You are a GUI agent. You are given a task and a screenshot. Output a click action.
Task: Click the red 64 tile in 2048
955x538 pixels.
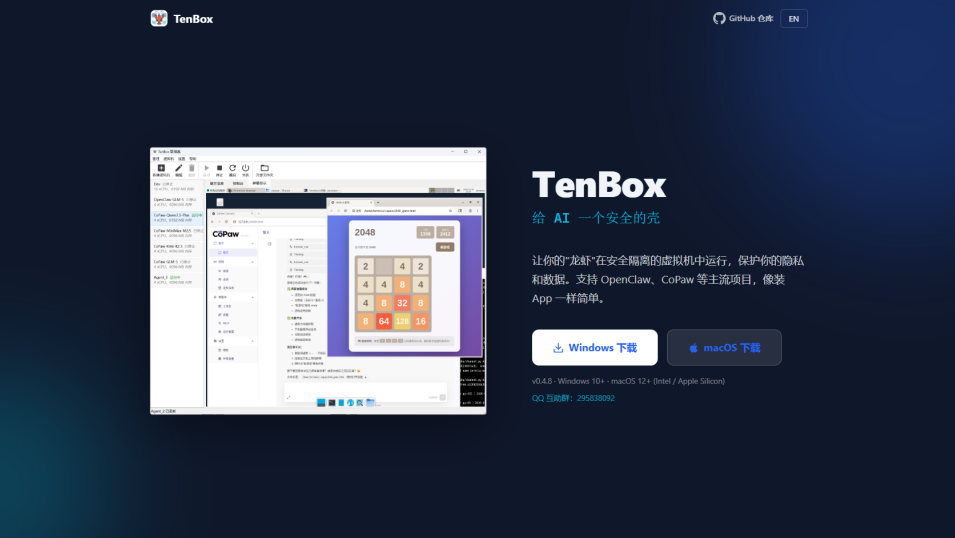pos(383,321)
